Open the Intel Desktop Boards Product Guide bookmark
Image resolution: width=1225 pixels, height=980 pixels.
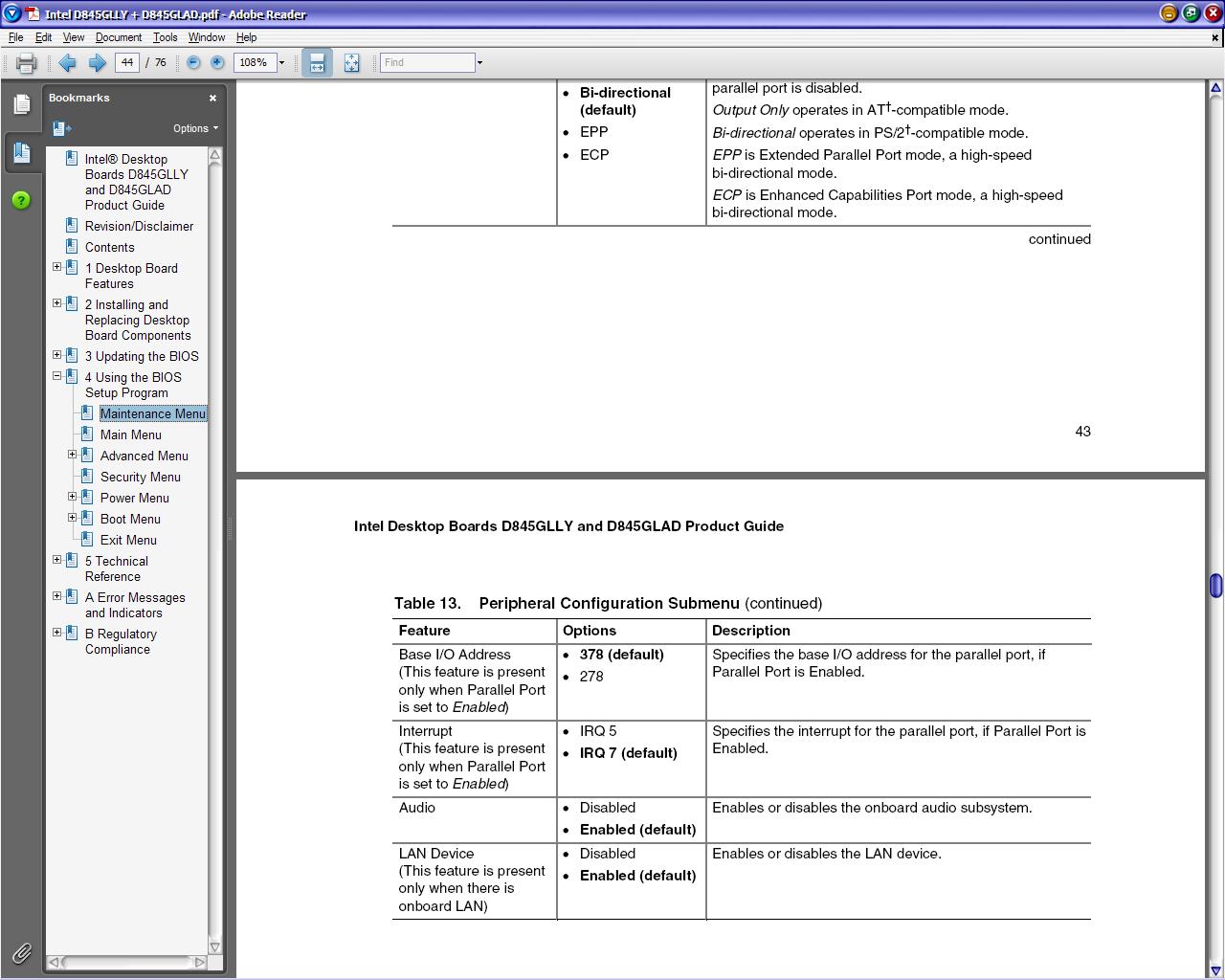coord(136,182)
